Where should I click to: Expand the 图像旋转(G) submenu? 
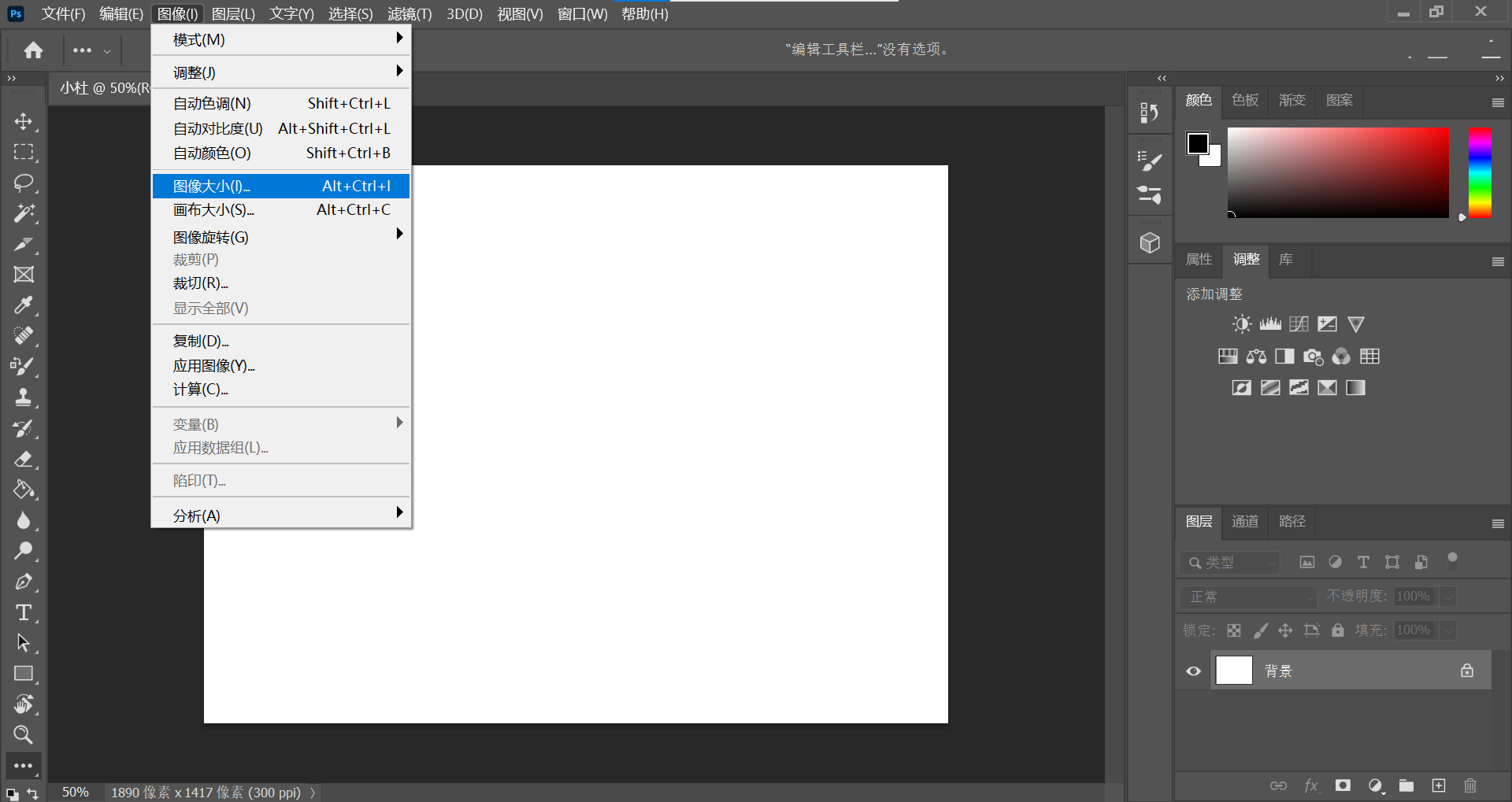[281, 237]
